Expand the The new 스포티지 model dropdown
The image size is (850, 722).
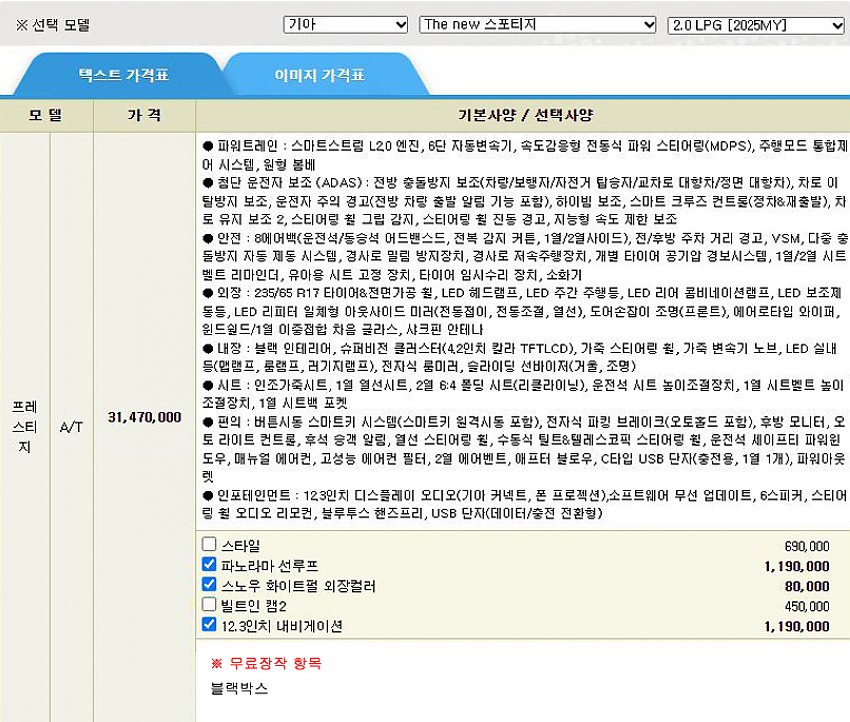538,25
